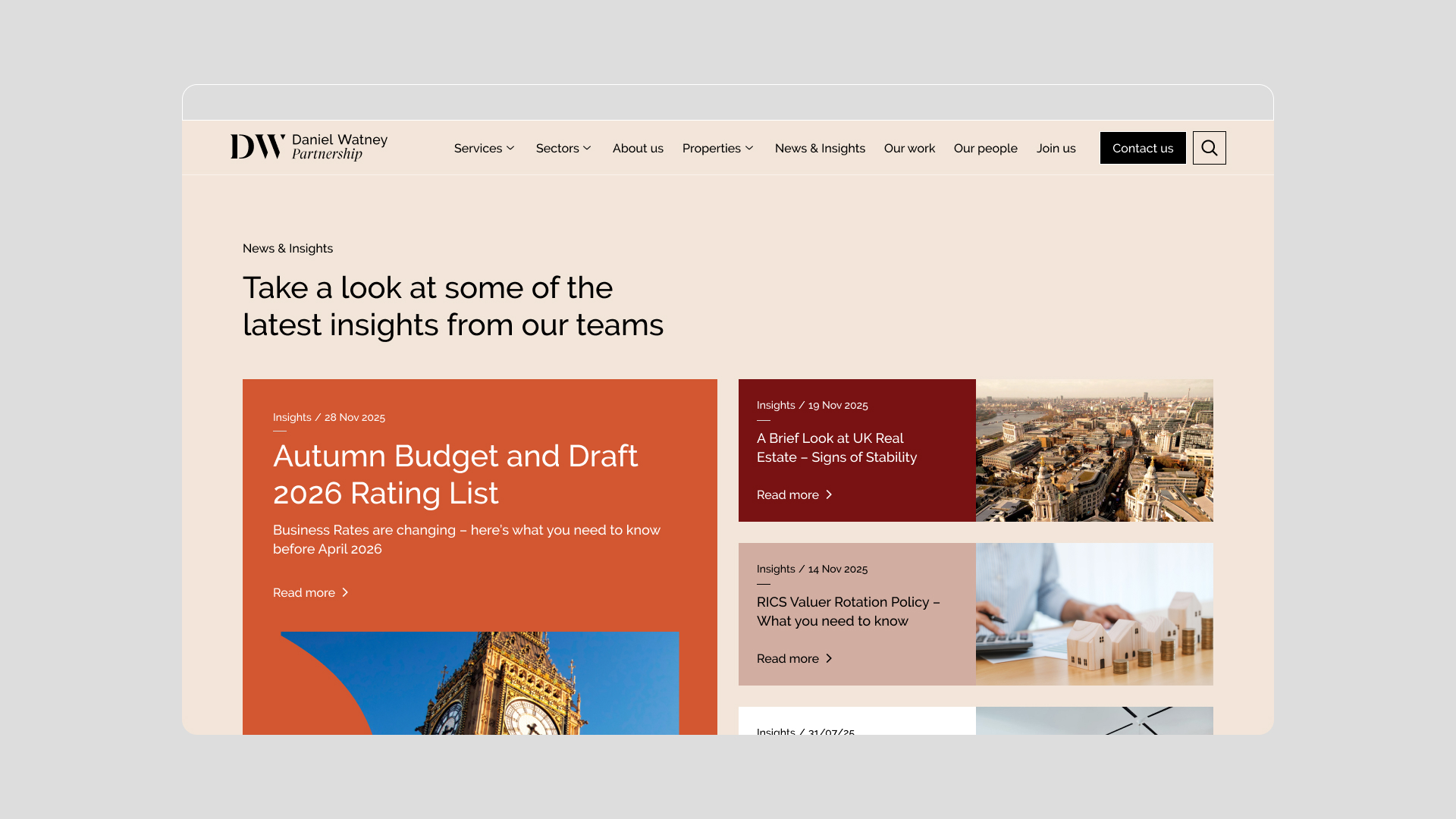
Task: Open the About us page
Action: (x=638, y=148)
